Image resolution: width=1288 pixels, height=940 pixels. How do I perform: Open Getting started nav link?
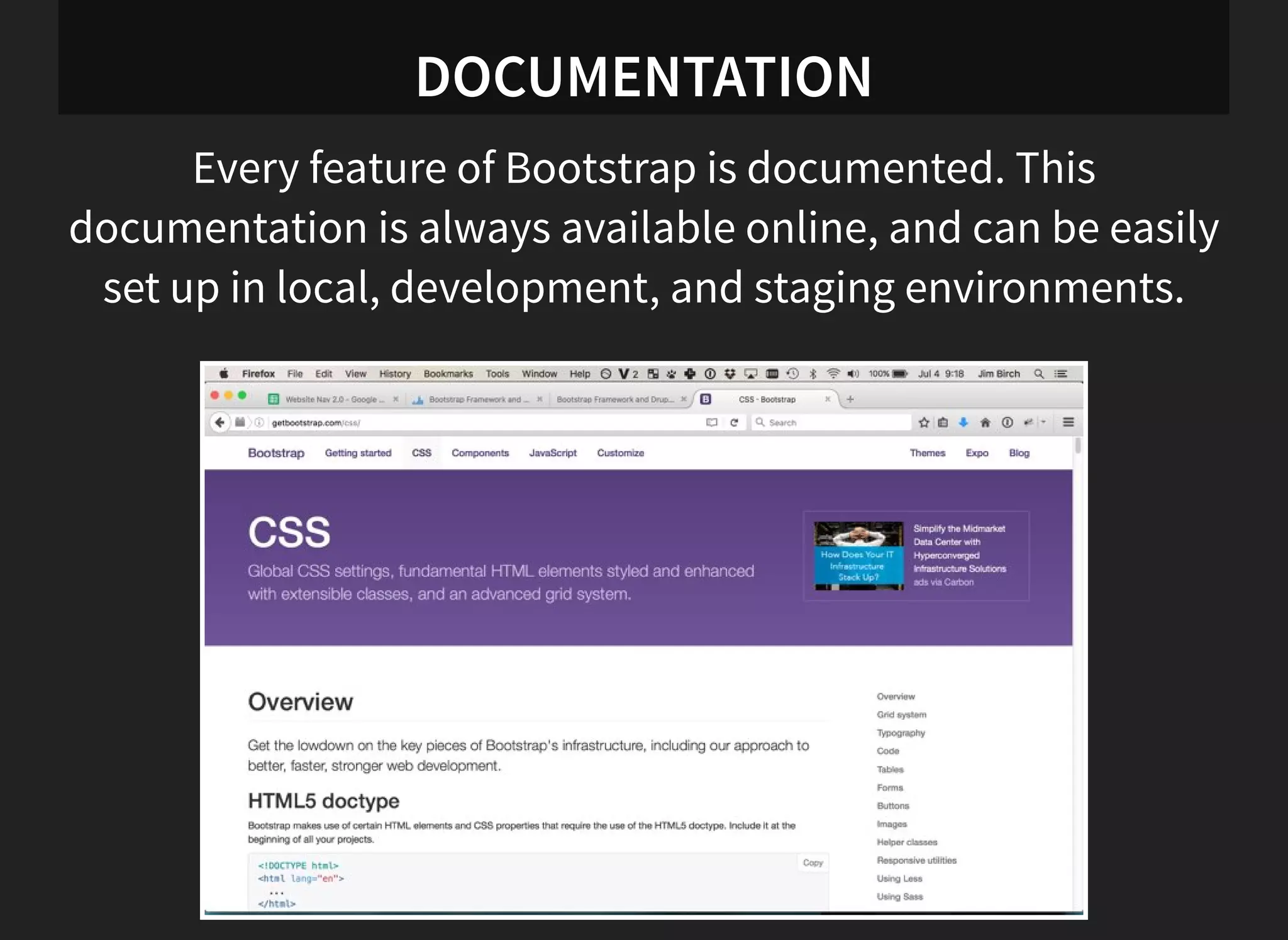point(358,453)
